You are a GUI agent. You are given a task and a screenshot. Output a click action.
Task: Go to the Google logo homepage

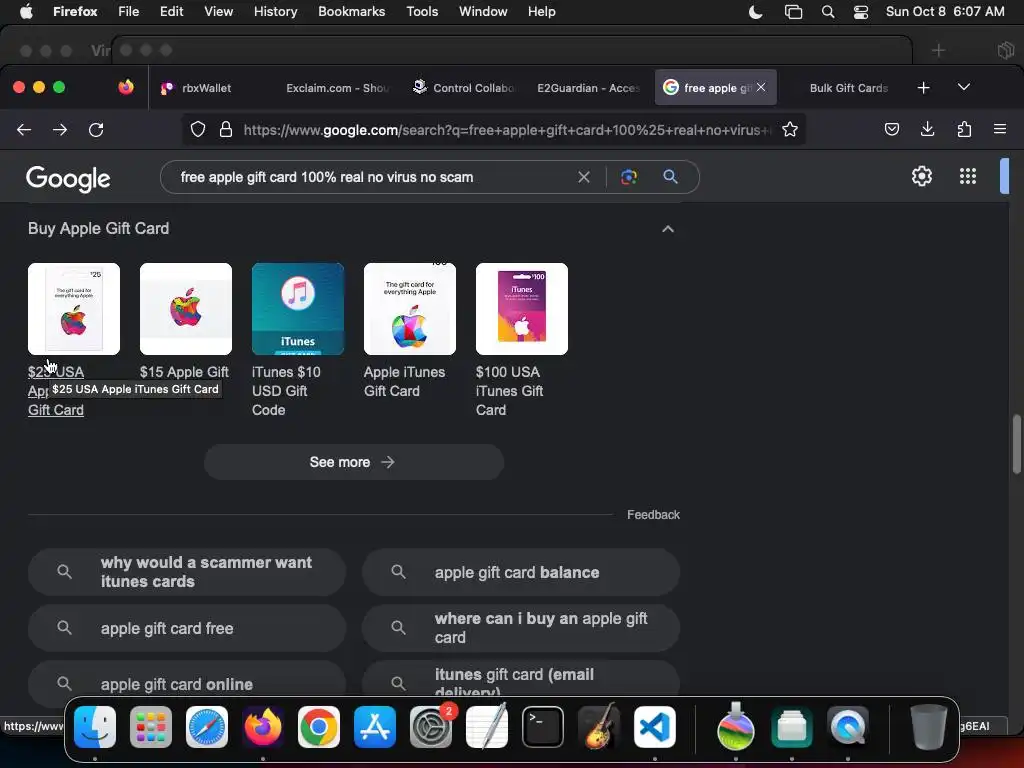pyautogui.click(x=68, y=178)
